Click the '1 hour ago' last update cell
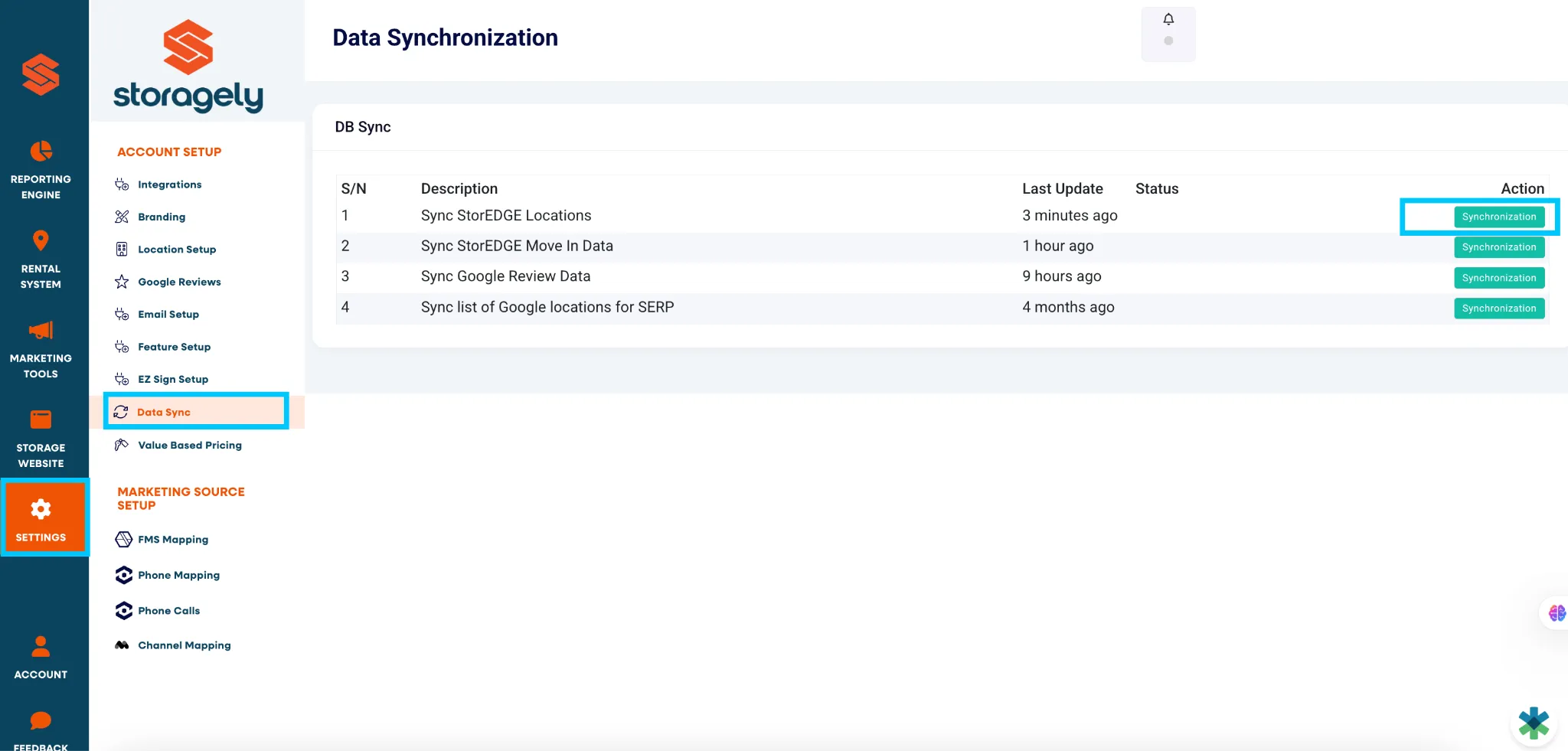This screenshot has width=1568, height=751. [x=1057, y=246]
